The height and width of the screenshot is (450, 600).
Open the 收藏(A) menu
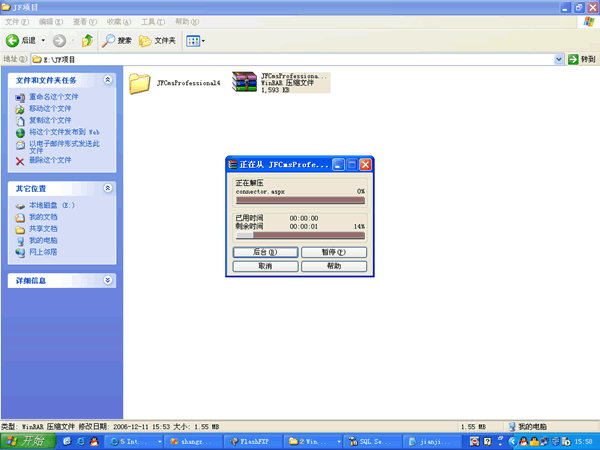coord(119,22)
